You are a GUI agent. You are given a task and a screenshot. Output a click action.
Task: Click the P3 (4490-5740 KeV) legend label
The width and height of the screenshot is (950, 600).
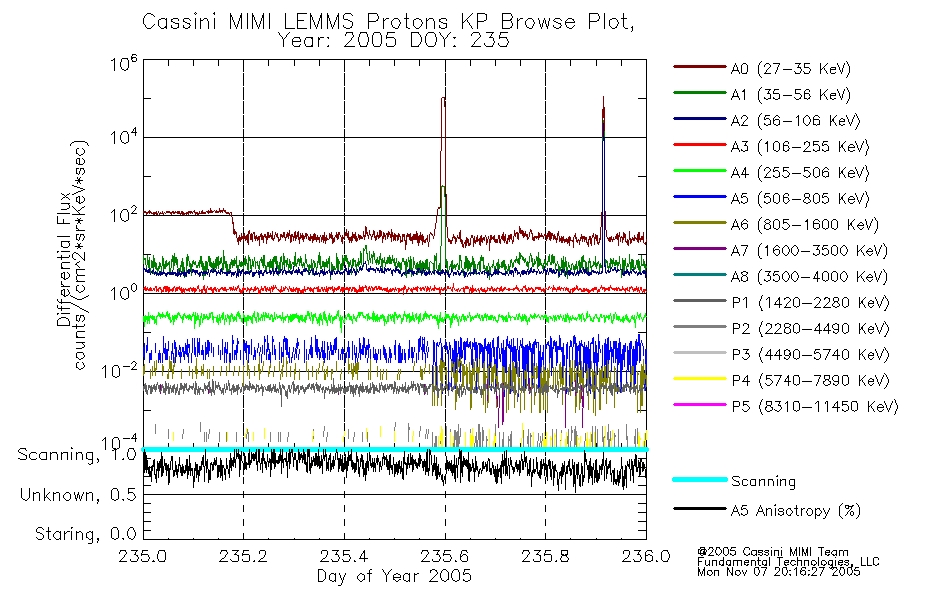tap(810, 355)
